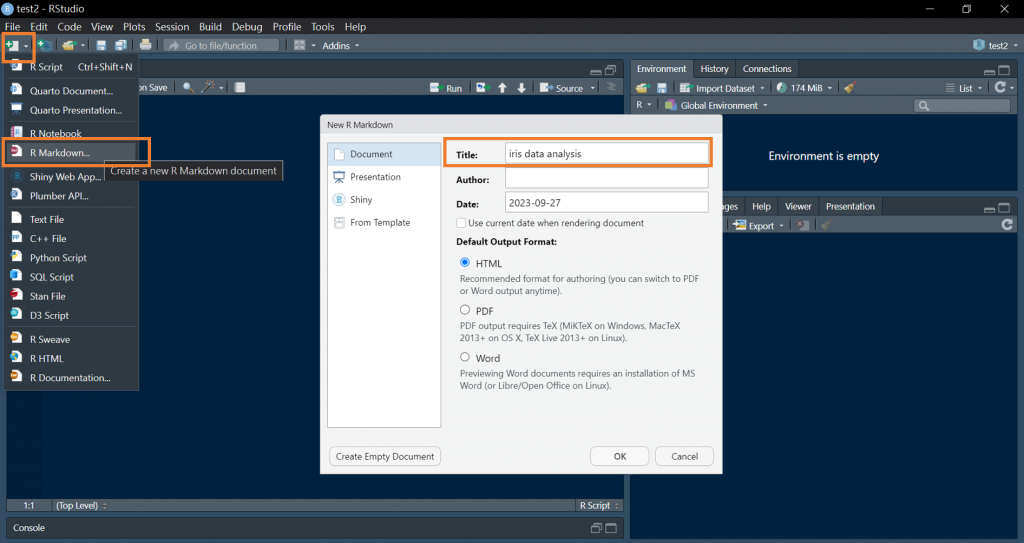Open the Export dropdown in Plots pane
Image resolution: width=1024 pixels, height=543 pixels.
(758, 225)
